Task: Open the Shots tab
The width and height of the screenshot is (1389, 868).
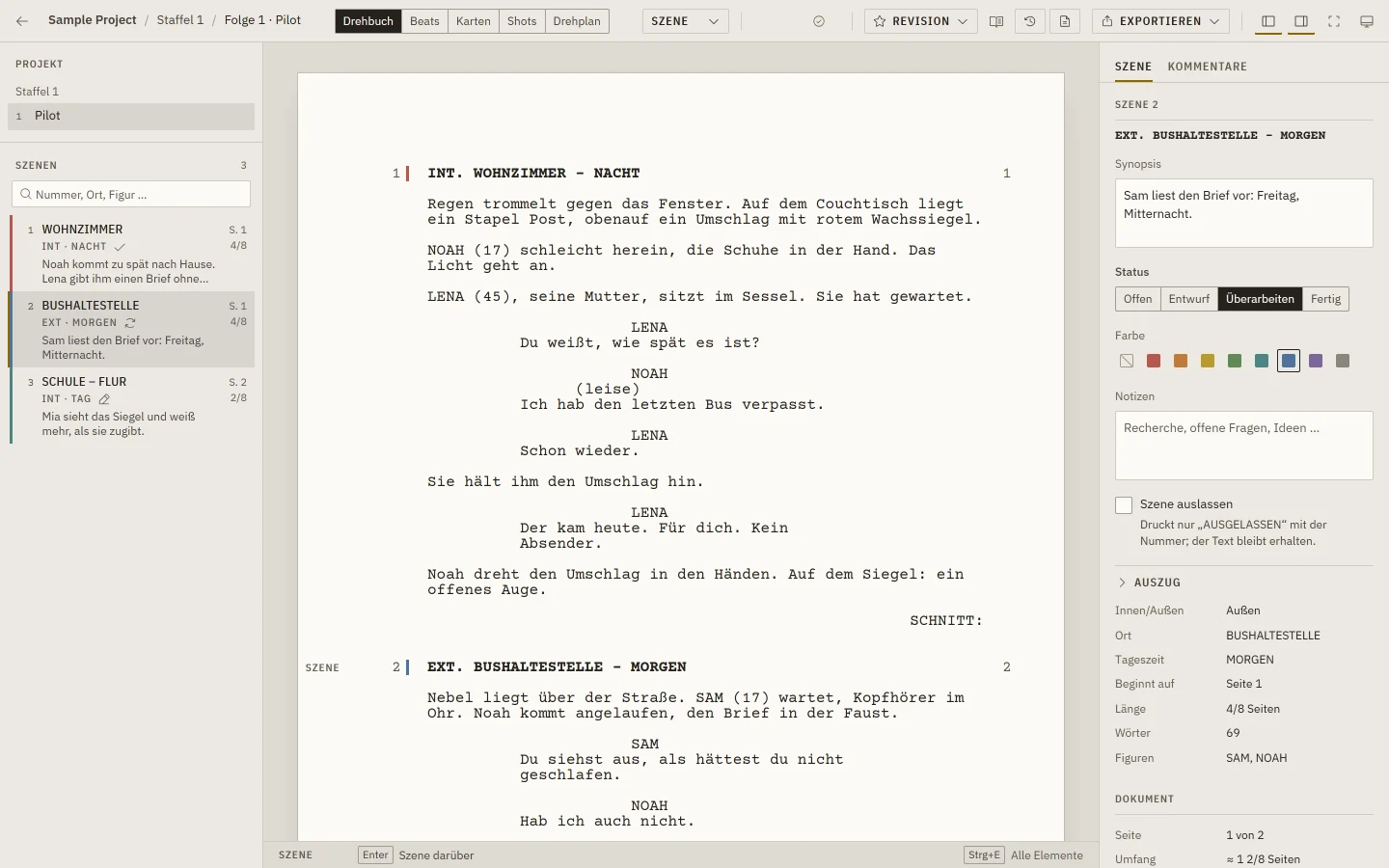Action: pos(522,21)
